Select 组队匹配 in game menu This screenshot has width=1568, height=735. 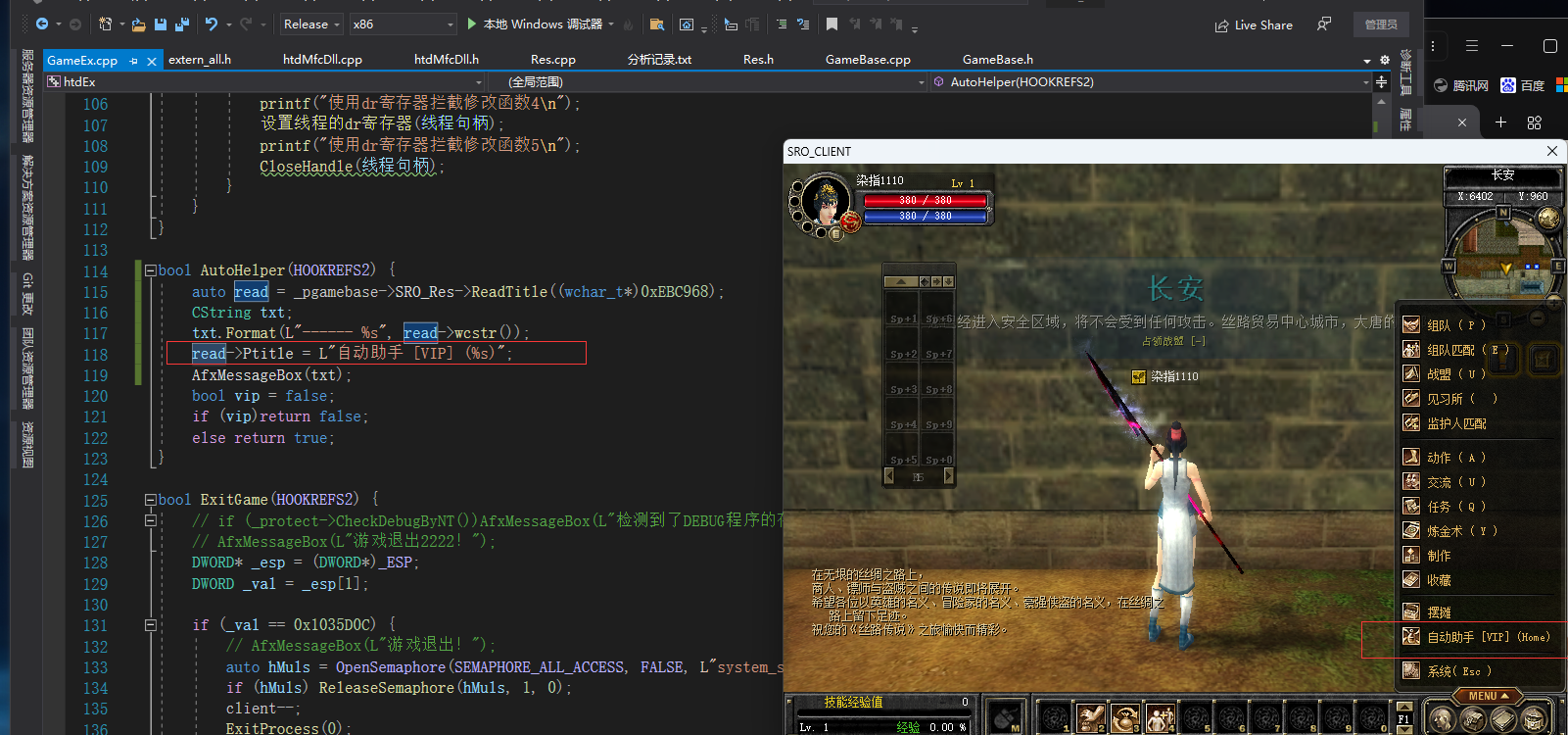(x=1456, y=350)
